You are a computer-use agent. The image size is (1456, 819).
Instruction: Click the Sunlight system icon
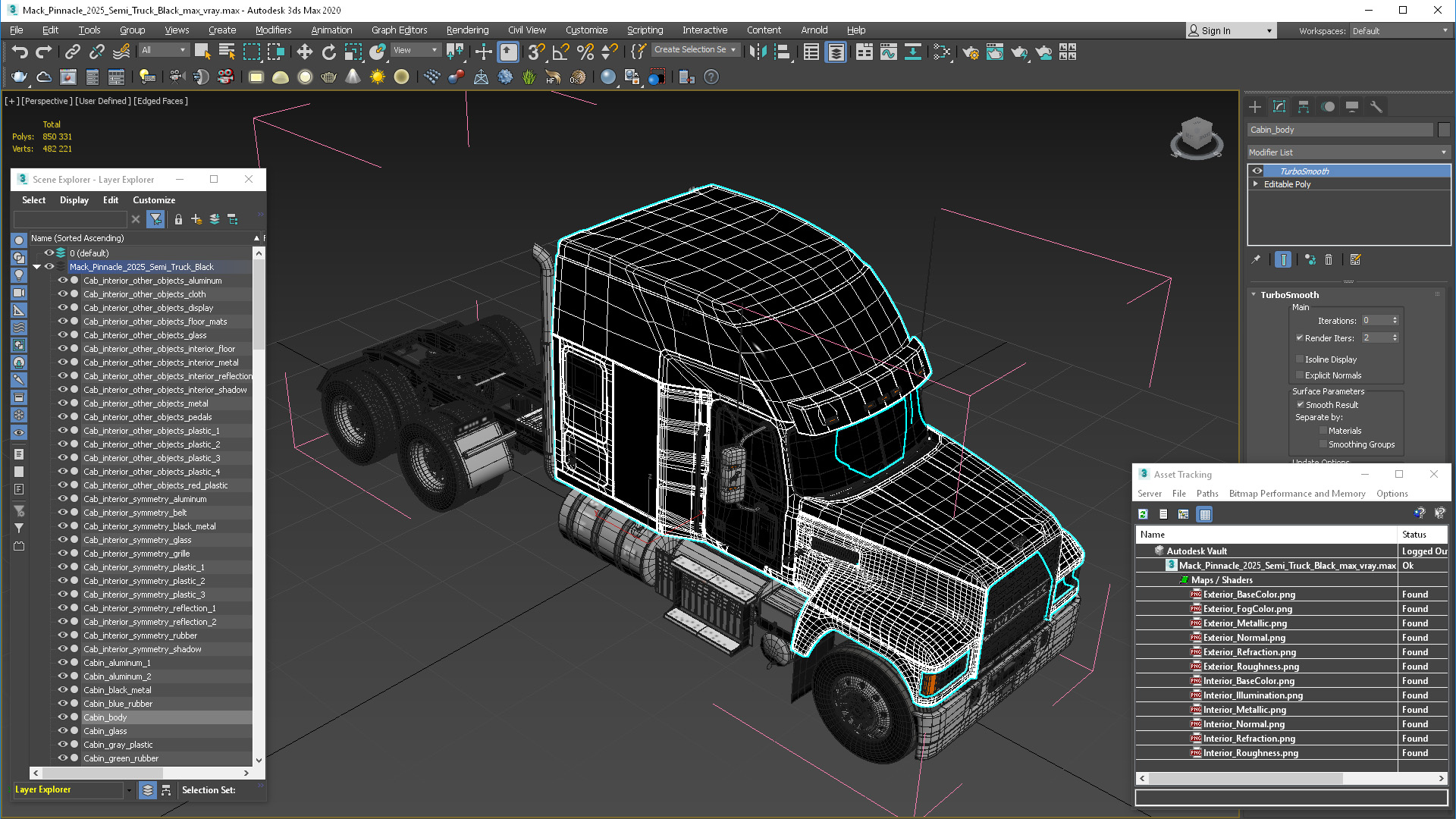point(377,77)
